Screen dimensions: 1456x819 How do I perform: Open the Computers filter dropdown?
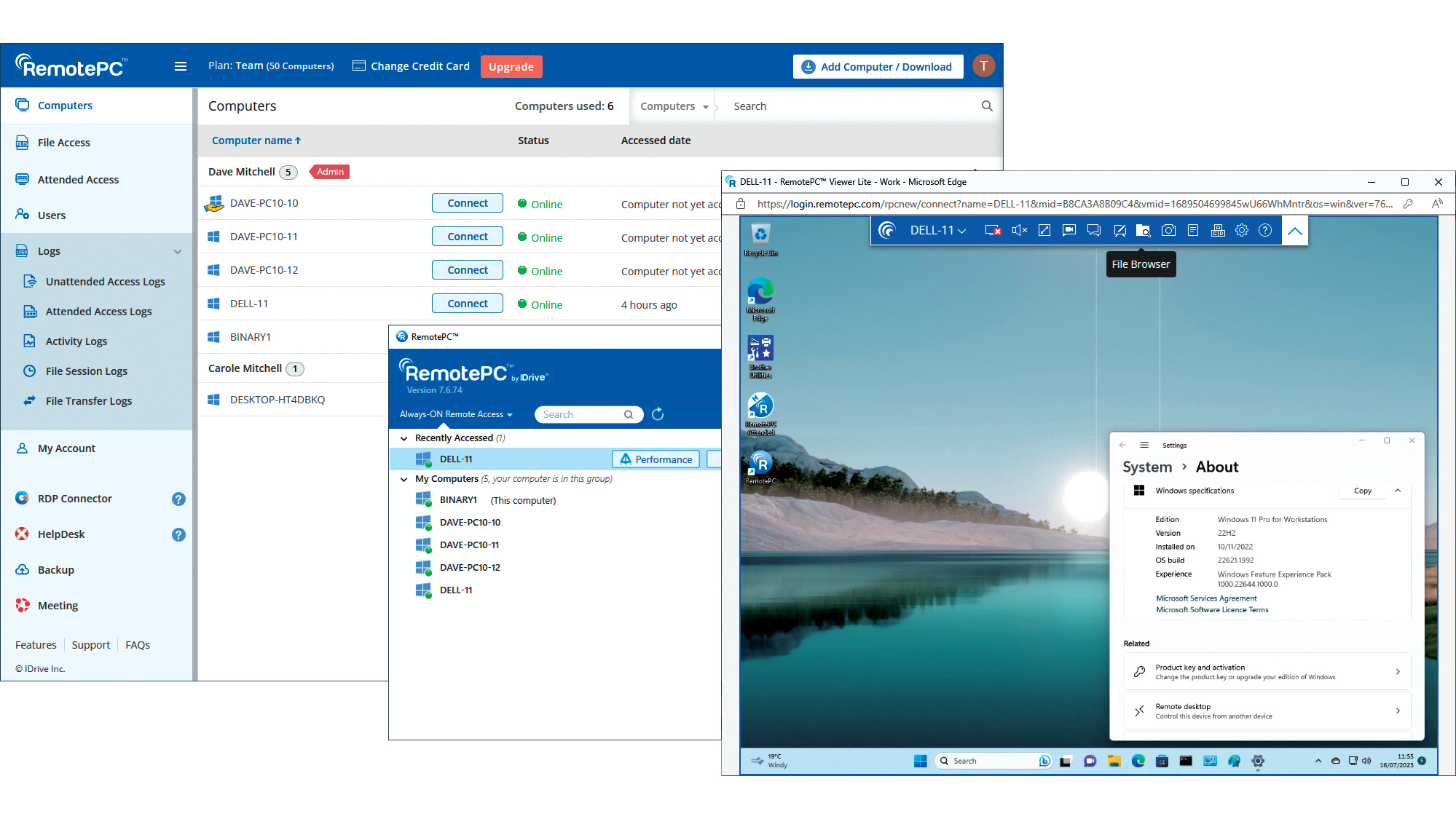[x=674, y=106]
